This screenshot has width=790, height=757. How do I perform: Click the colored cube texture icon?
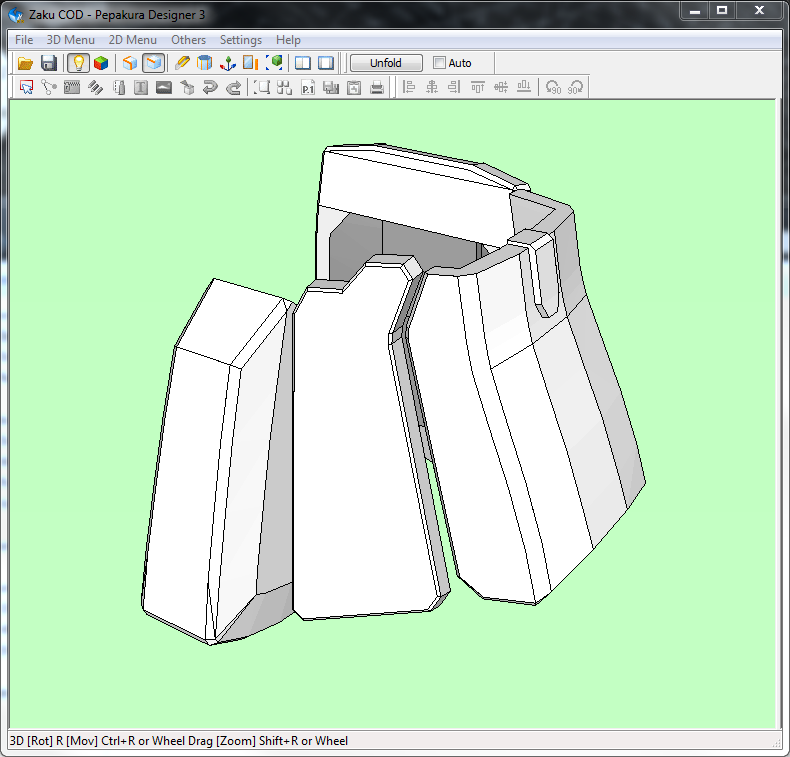click(x=101, y=63)
